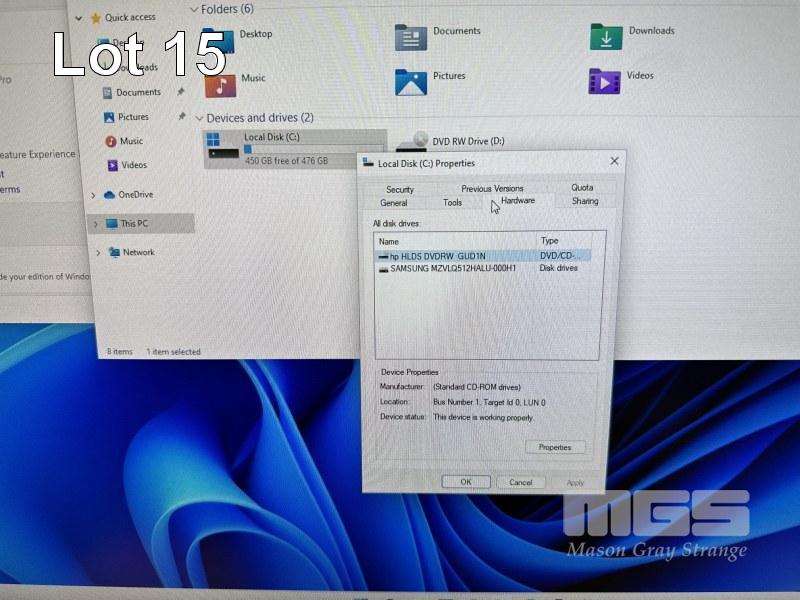This screenshot has height=600, width=800.
Task: Collapse the Devices and drives section
Action: (197, 118)
